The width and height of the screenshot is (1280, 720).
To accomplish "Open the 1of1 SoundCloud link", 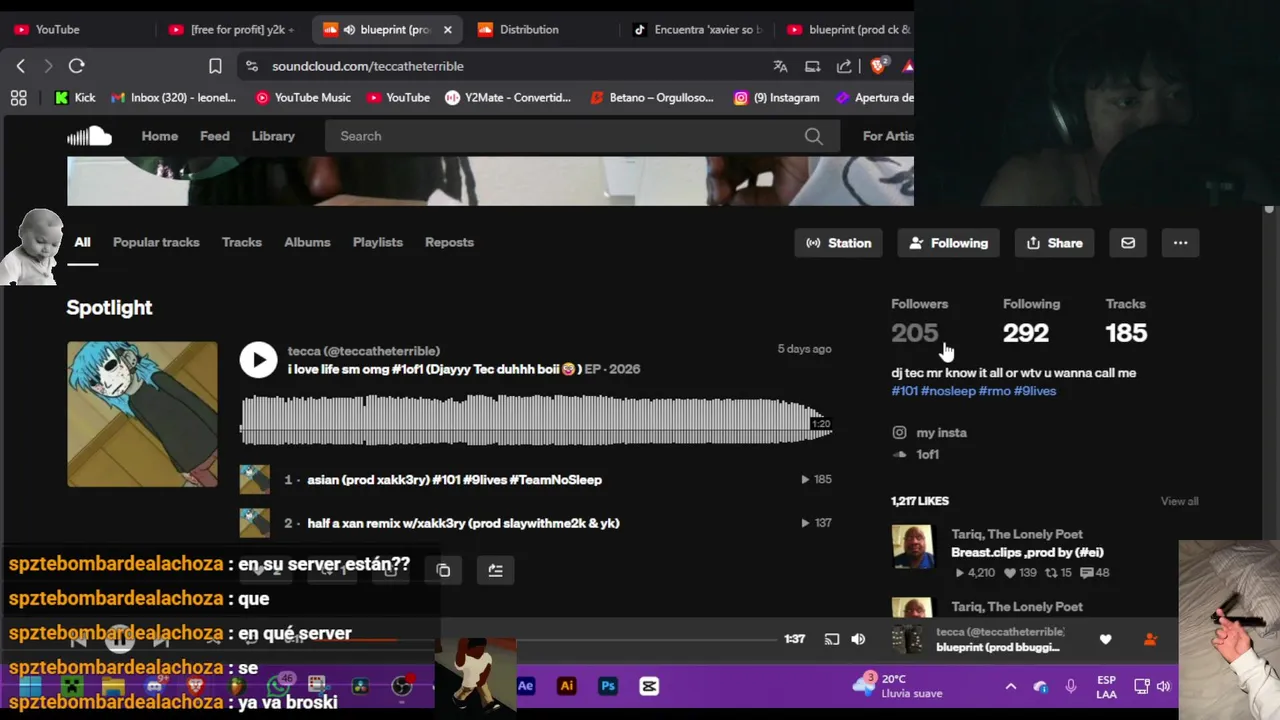I will pos(927,454).
